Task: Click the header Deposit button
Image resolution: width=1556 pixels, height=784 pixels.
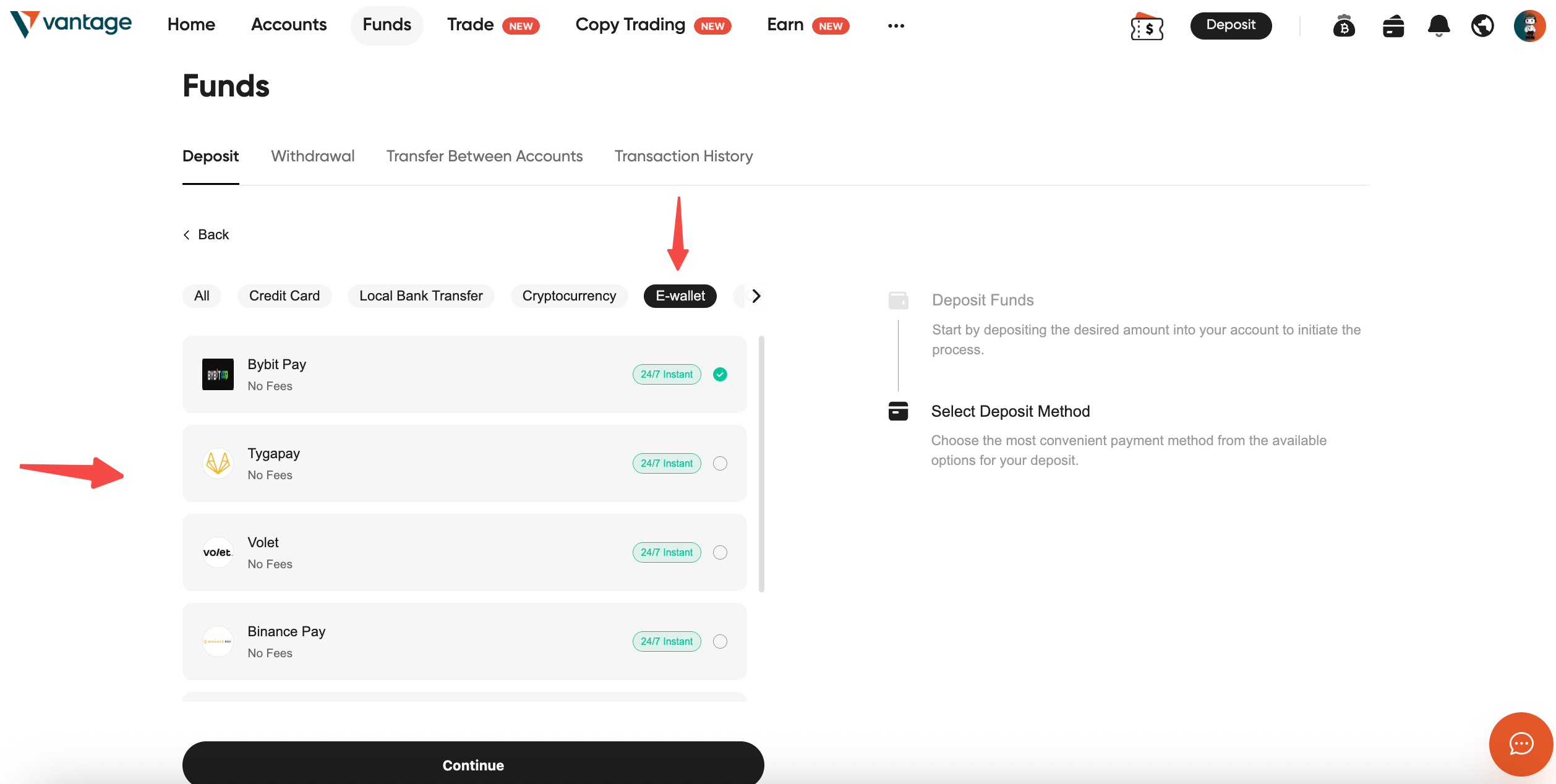Action: [x=1231, y=25]
